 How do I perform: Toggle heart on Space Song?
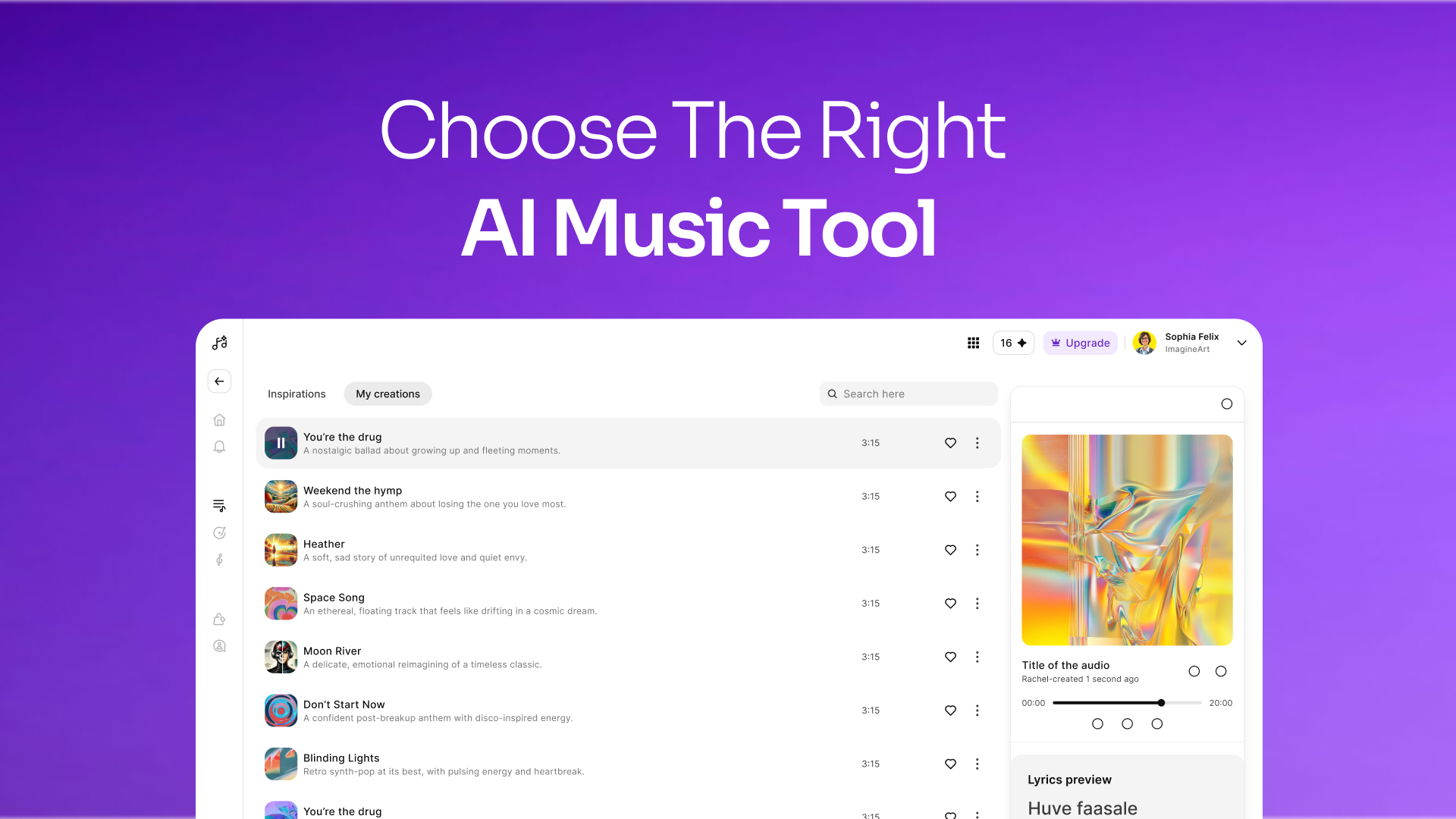click(x=950, y=604)
